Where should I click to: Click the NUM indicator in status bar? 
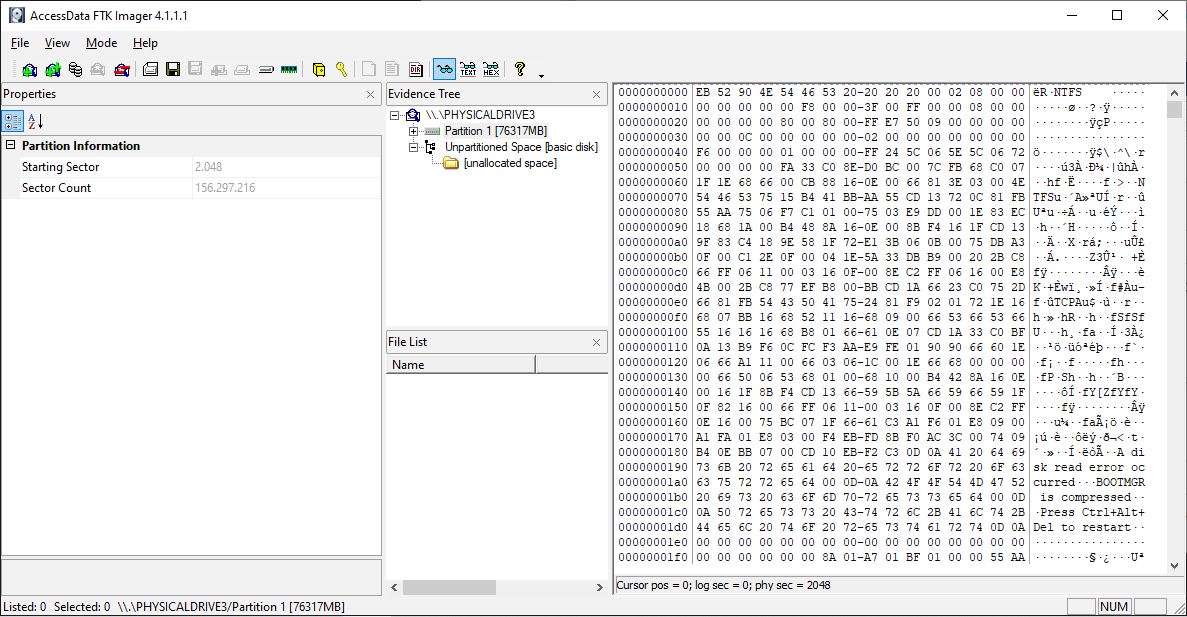(x=1114, y=606)
